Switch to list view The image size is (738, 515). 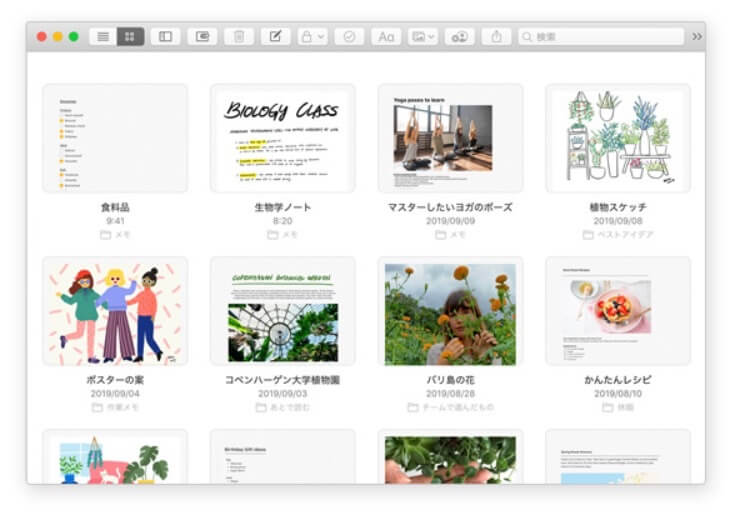(x=103, y=36)
